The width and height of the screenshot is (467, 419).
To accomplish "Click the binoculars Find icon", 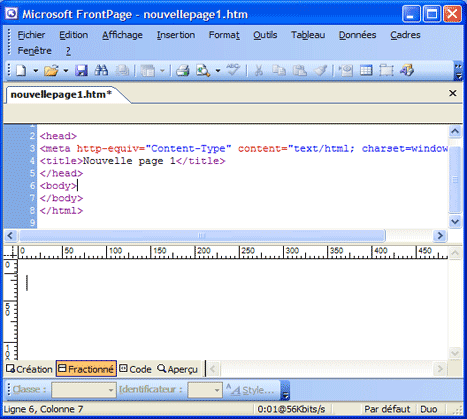I will (x=101, y=71).
